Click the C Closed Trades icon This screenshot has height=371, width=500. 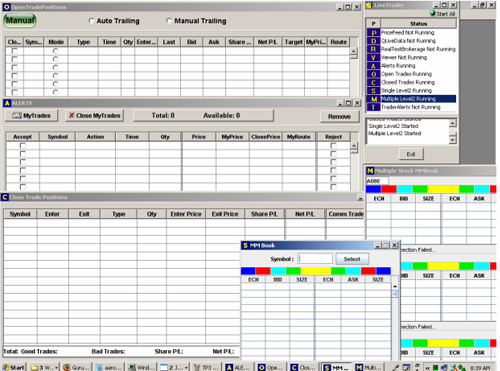point(373,82)
